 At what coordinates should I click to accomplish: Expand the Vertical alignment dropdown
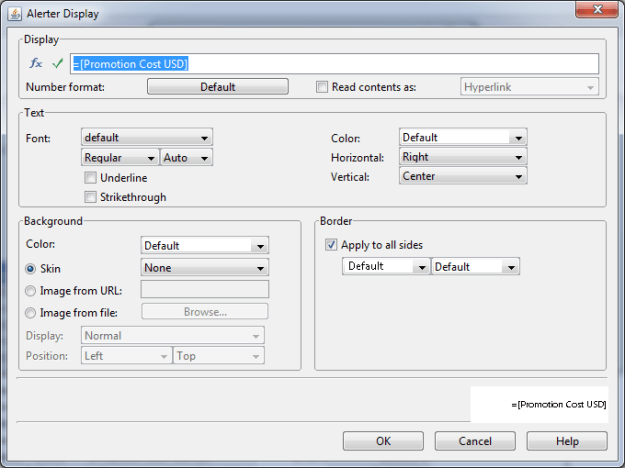click(462, 176)
